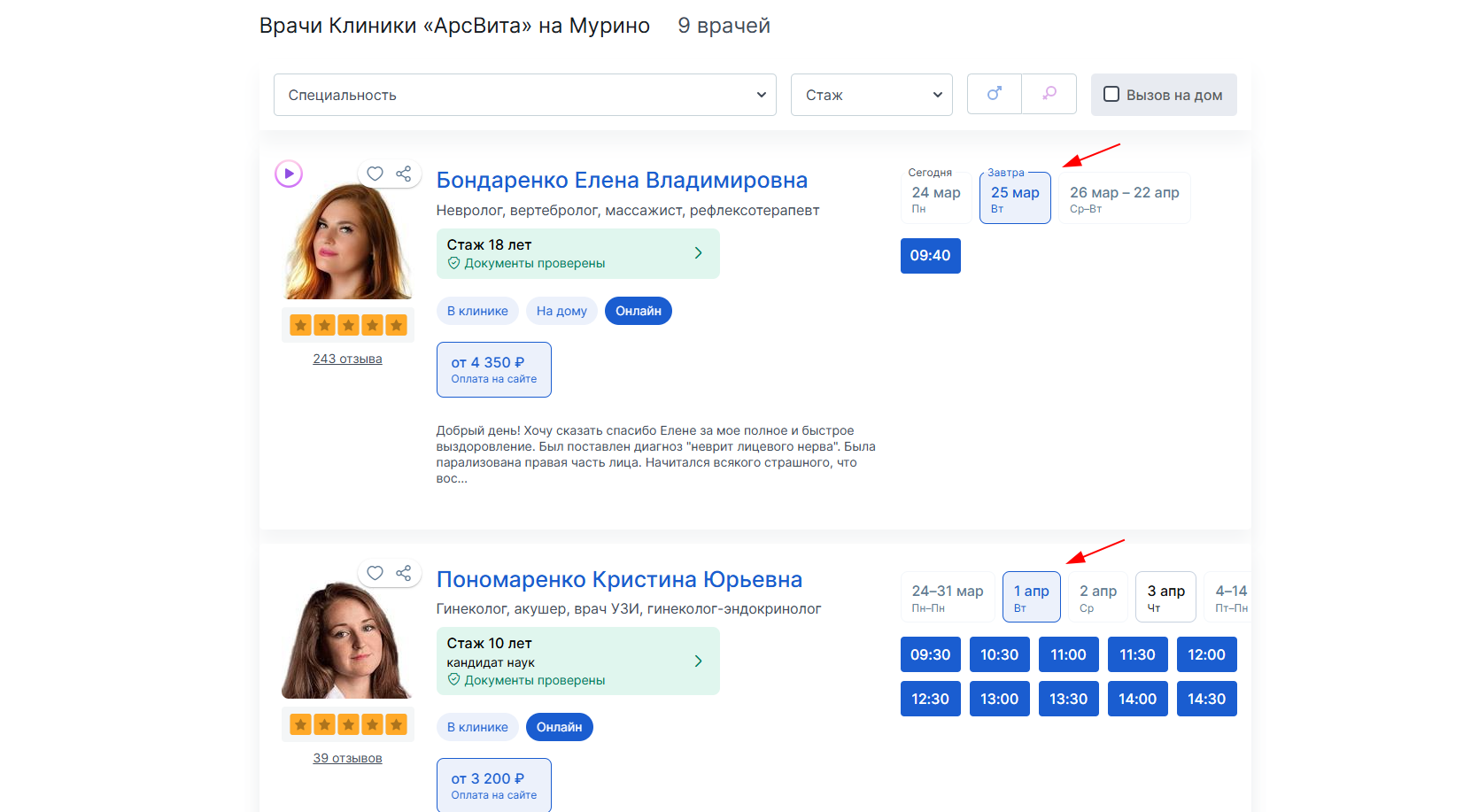Click heading Врачи Клиники «АрсВита» на Мурино
Viewport: 1471px width, 812px height.
point(454,26)
